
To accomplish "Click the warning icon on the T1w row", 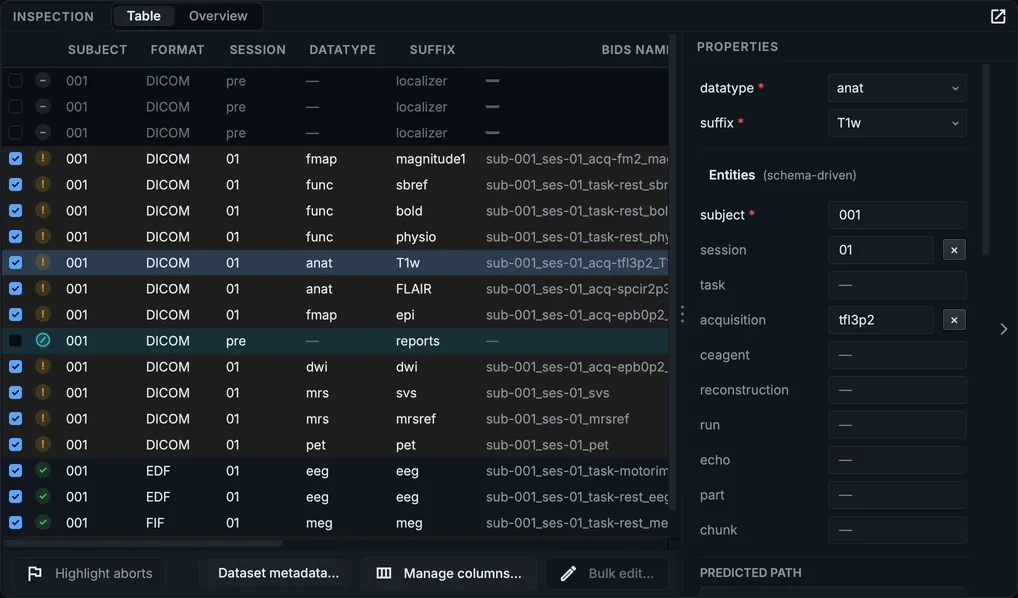I will point(43,262).
